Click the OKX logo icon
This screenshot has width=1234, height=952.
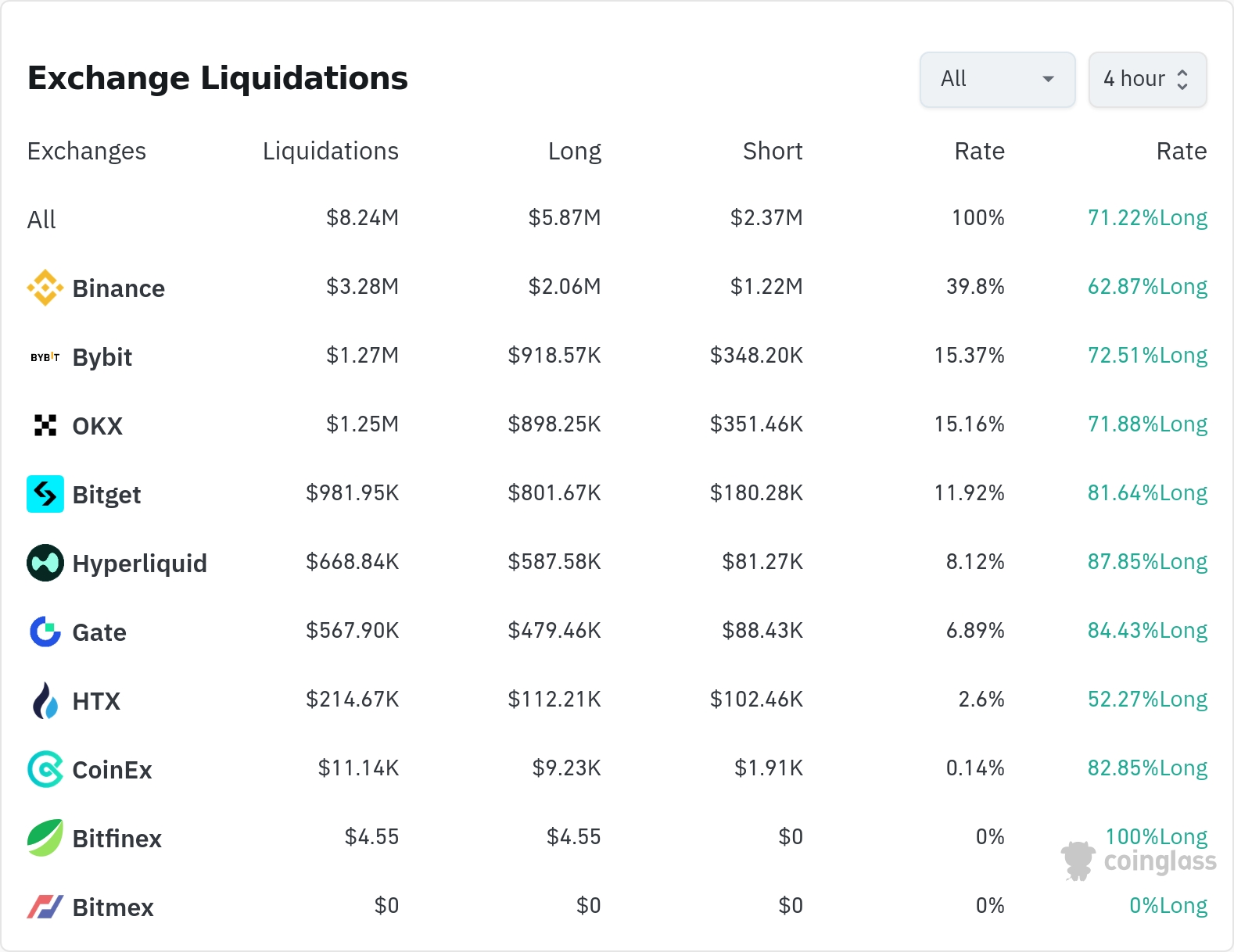[45, 425]
